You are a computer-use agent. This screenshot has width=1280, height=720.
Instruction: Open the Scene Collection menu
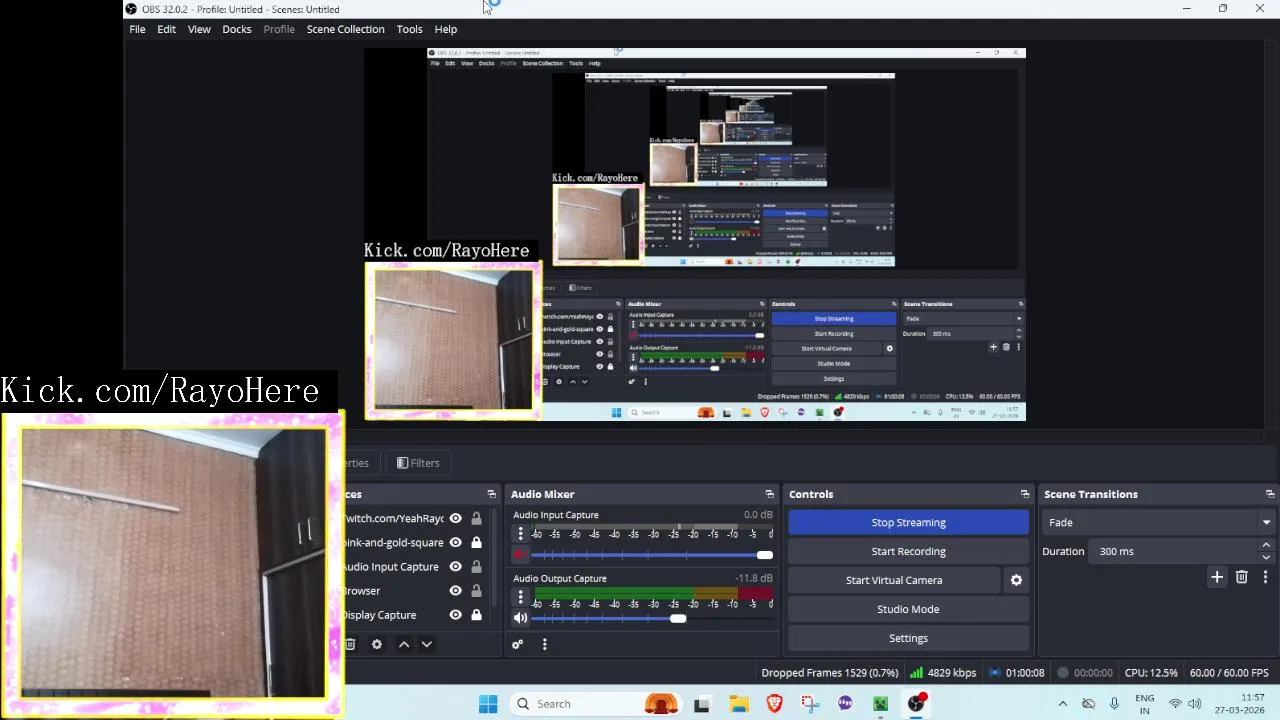click(345, 29)
